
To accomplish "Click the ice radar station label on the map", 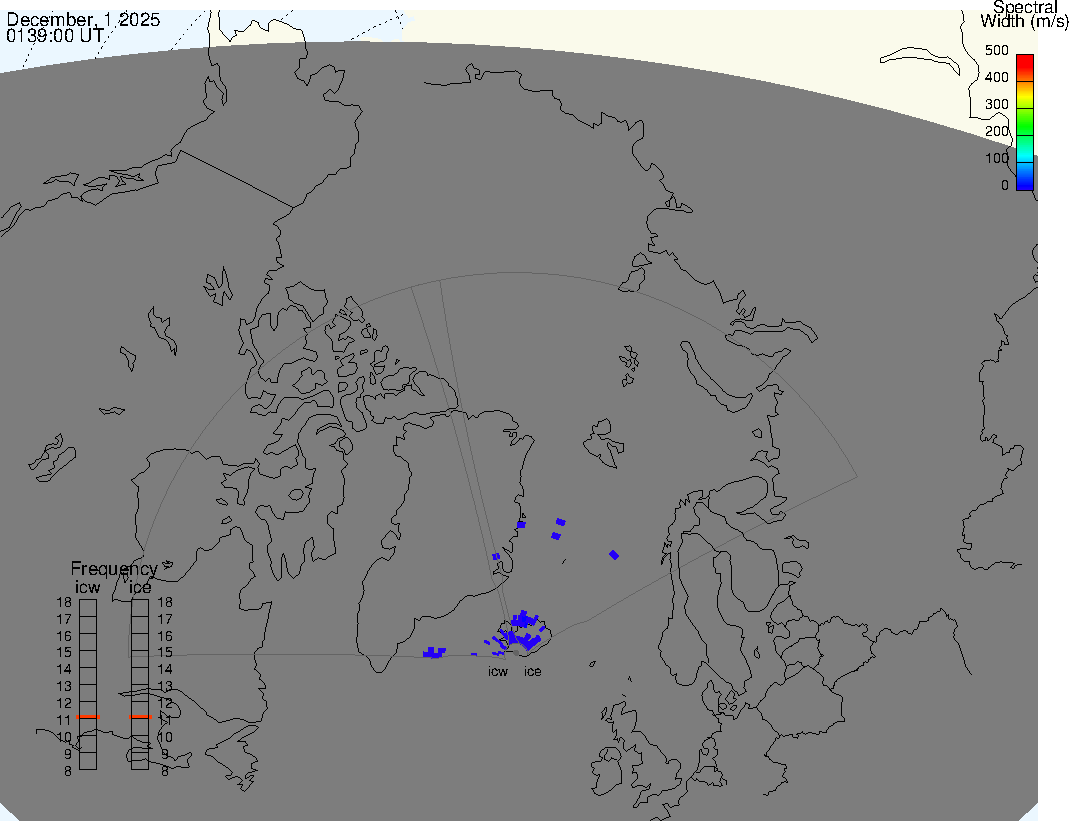I will pyautogui.click(x=532, y=672).
